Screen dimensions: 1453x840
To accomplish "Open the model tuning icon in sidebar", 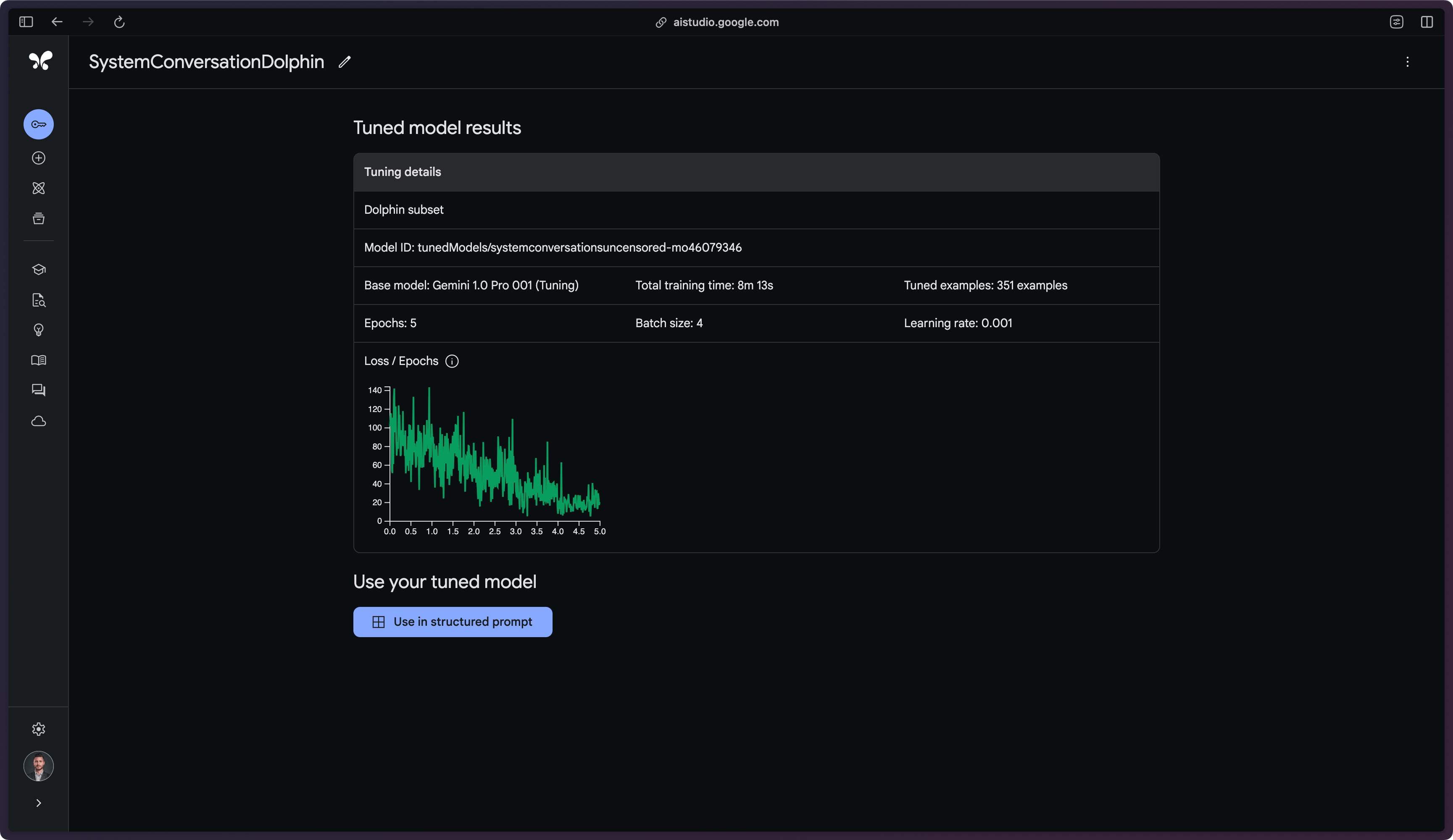I will point(38,189).
